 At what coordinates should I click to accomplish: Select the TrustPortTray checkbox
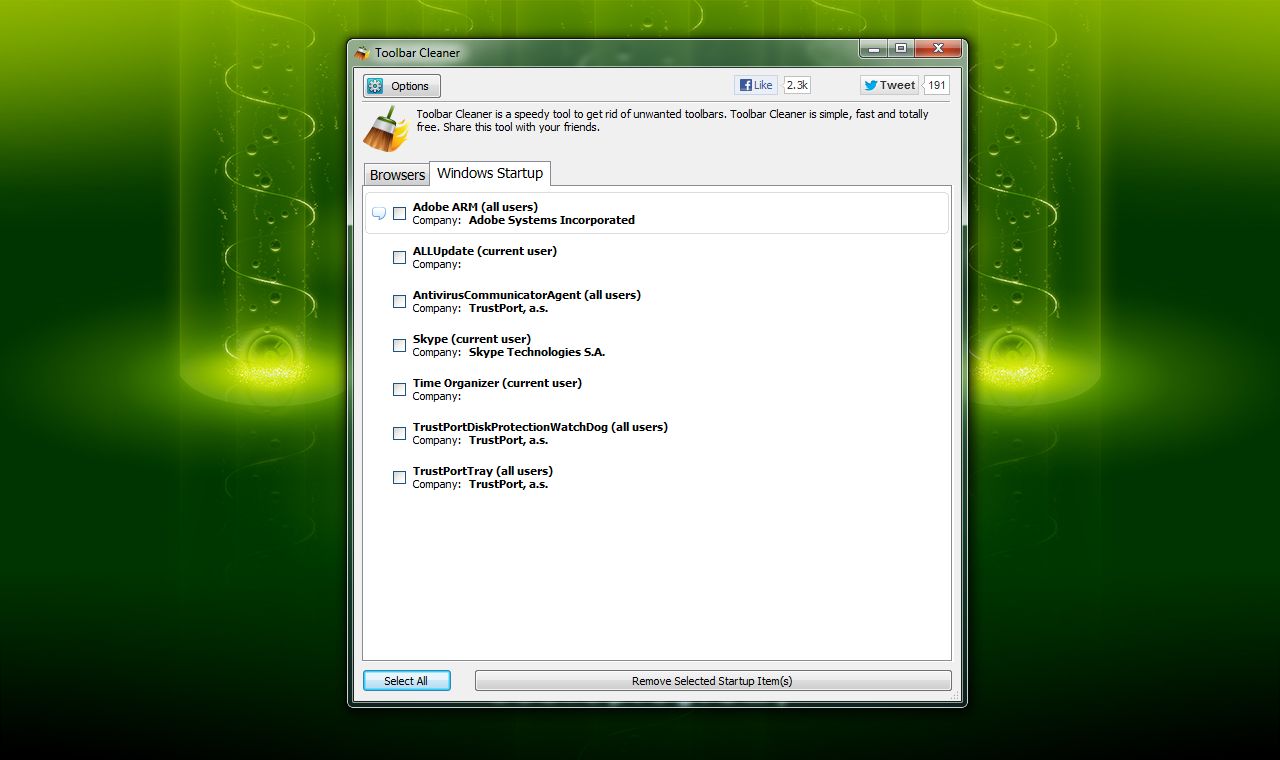coord(400,477)
